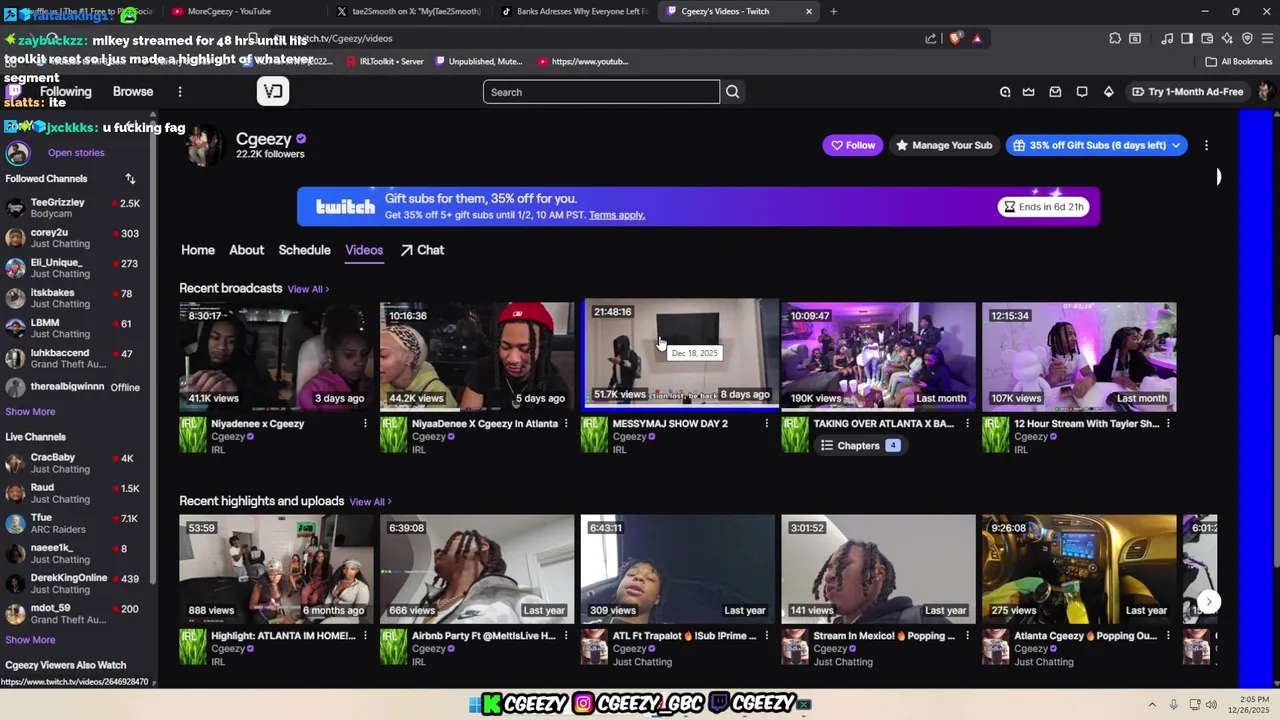Open Stream In Mexico highlight thumbnail
Image resolution: width=1280 pixels, height=720 pixels.
tap(878, 569)
